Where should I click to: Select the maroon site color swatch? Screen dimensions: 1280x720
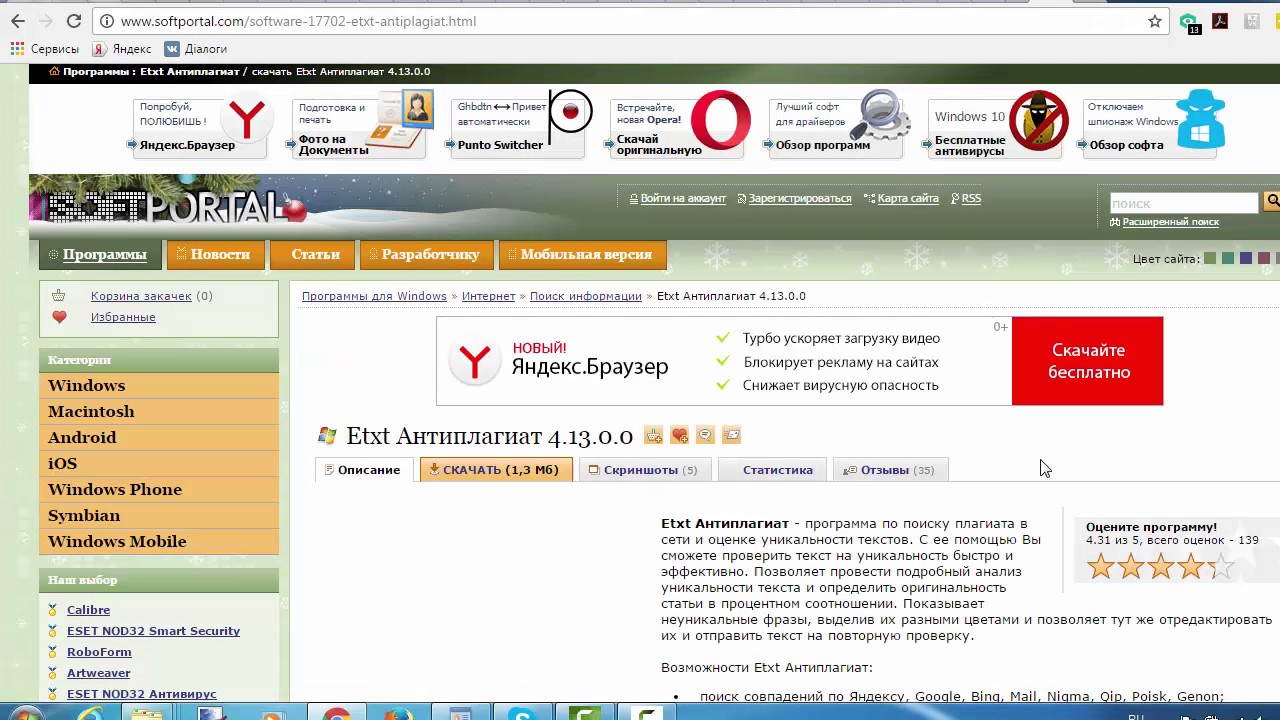point(1264,259)
